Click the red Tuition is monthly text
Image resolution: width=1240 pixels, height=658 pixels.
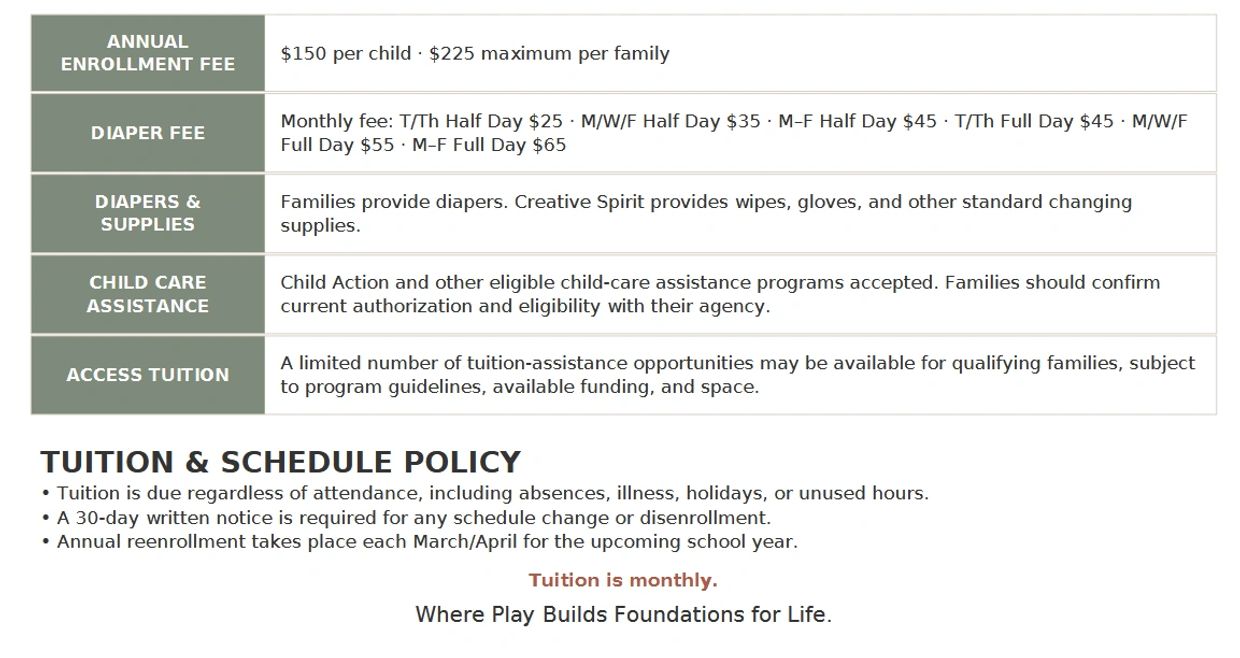pos(623,580)
